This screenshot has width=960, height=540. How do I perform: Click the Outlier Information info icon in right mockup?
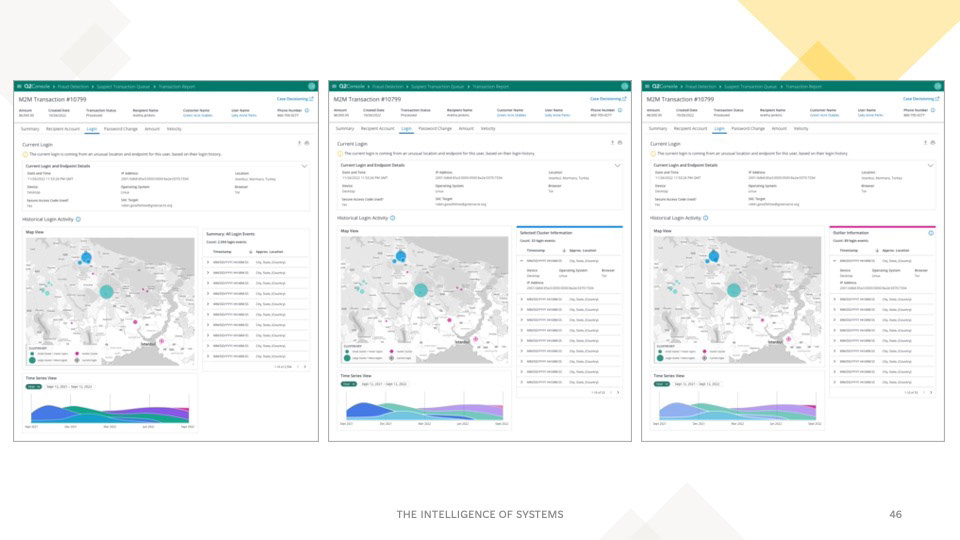(931, 233)
